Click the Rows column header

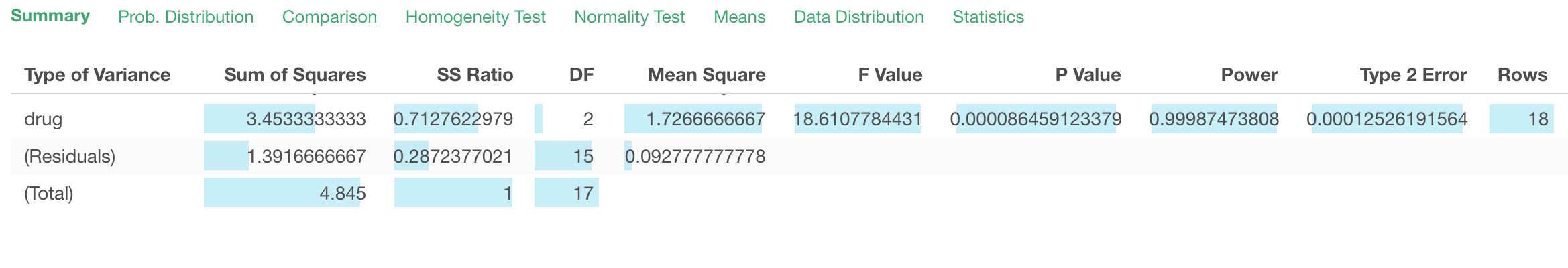pos(1522,74)
